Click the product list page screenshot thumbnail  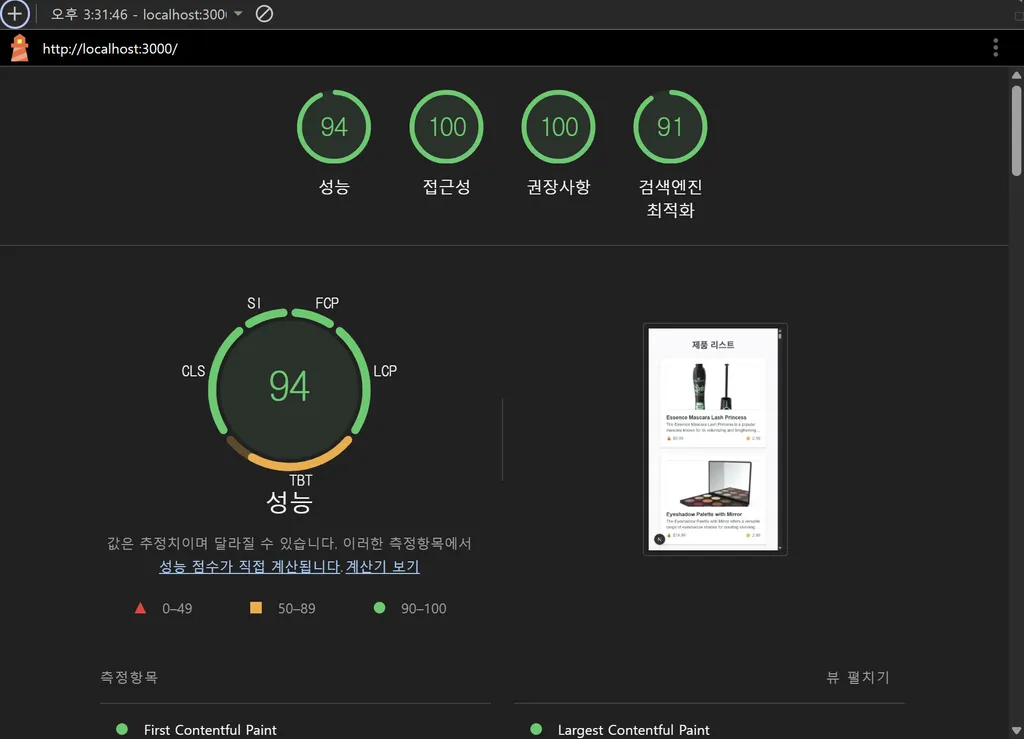715,439
